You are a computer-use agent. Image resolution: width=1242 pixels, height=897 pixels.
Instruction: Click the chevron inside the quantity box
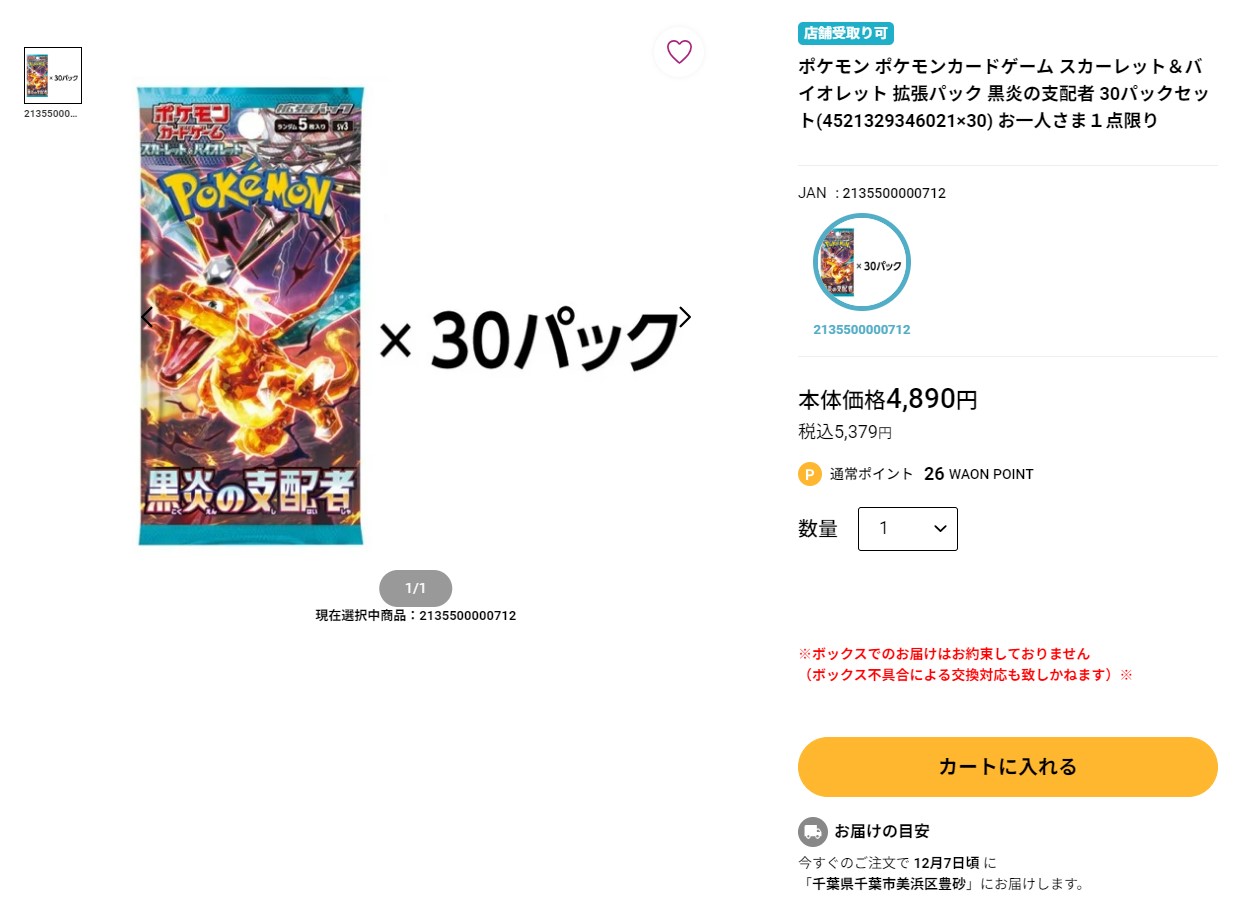(x=940, y=528)
